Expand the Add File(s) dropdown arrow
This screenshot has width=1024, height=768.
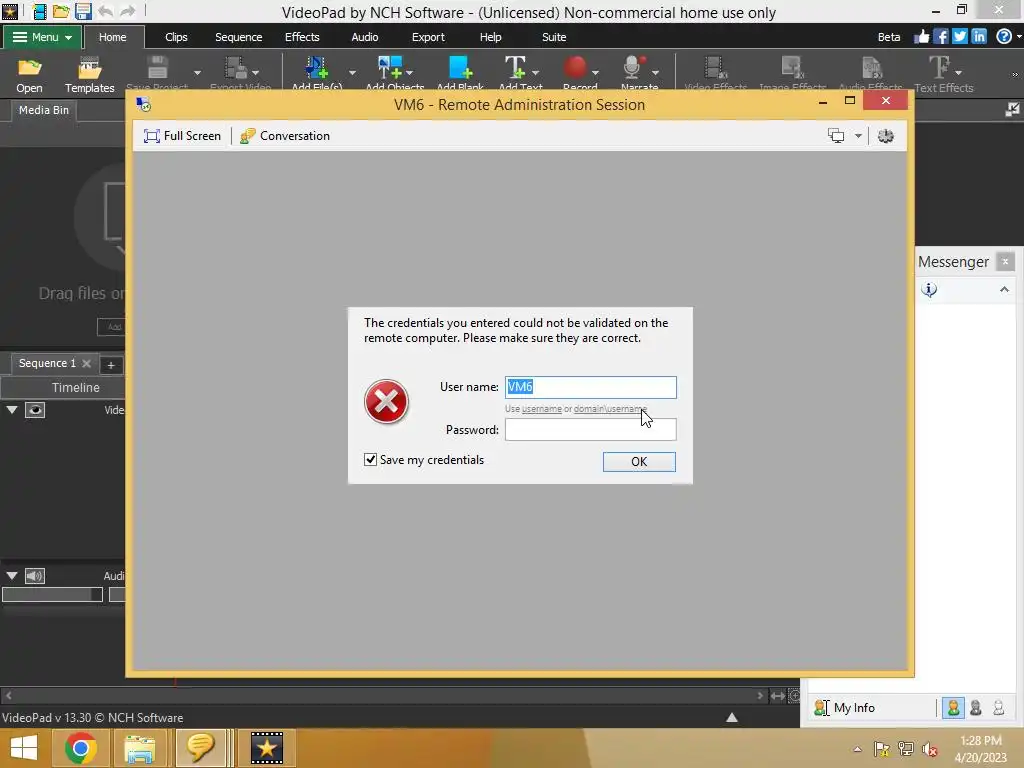(352, 72)
